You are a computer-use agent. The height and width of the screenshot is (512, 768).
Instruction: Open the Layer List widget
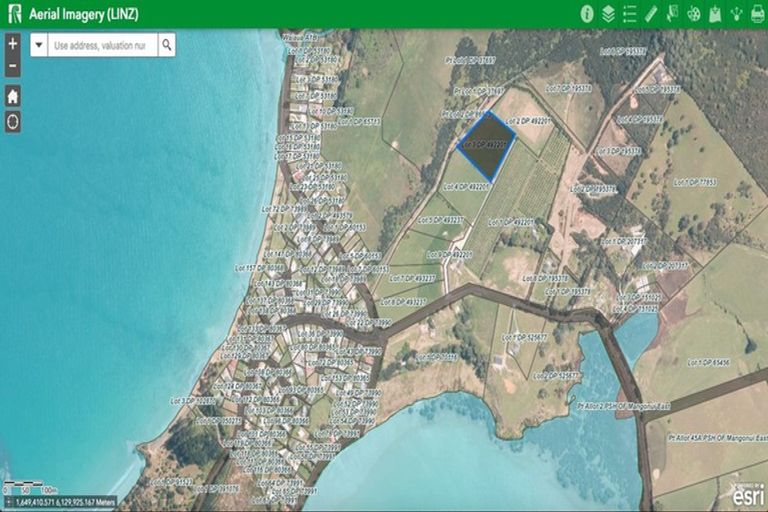pyautogui.click(x=609, y=14)
